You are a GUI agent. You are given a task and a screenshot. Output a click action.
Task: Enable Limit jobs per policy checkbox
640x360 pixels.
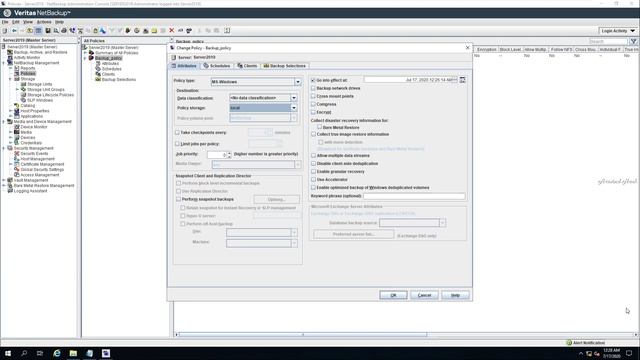[x=177, y=144]
